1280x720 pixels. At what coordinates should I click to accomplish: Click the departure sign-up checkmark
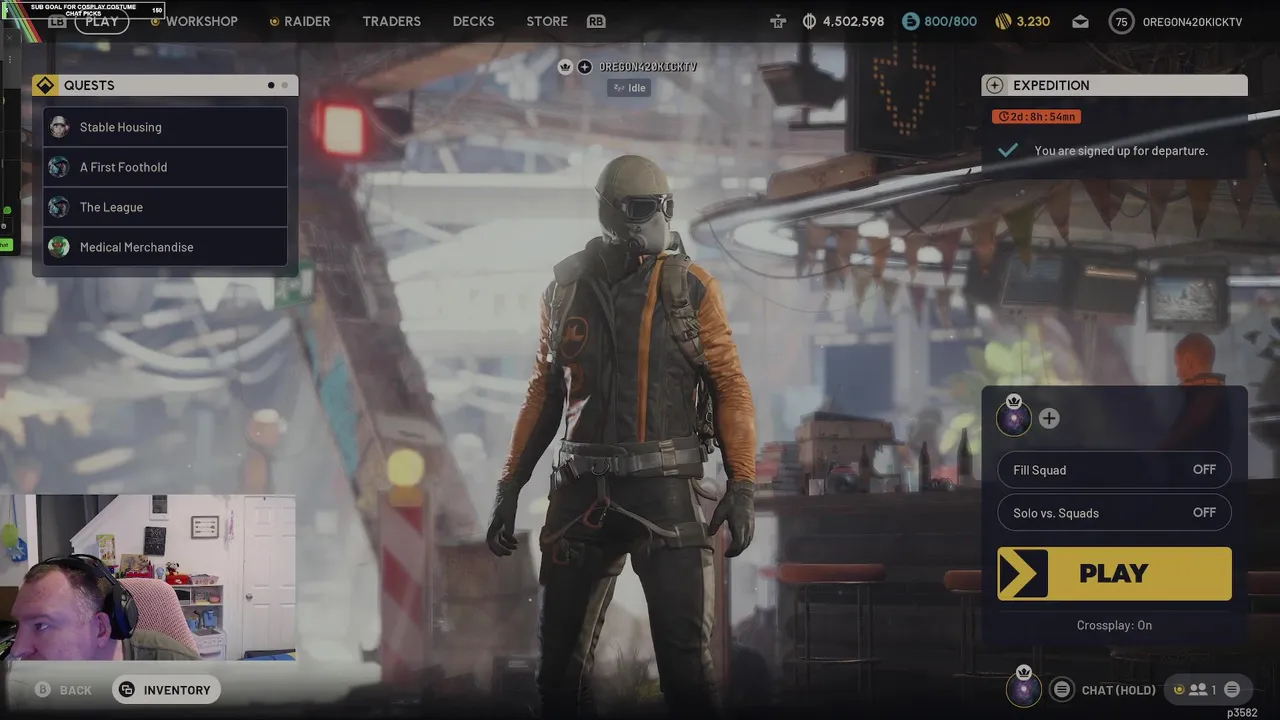(1008, 150)
